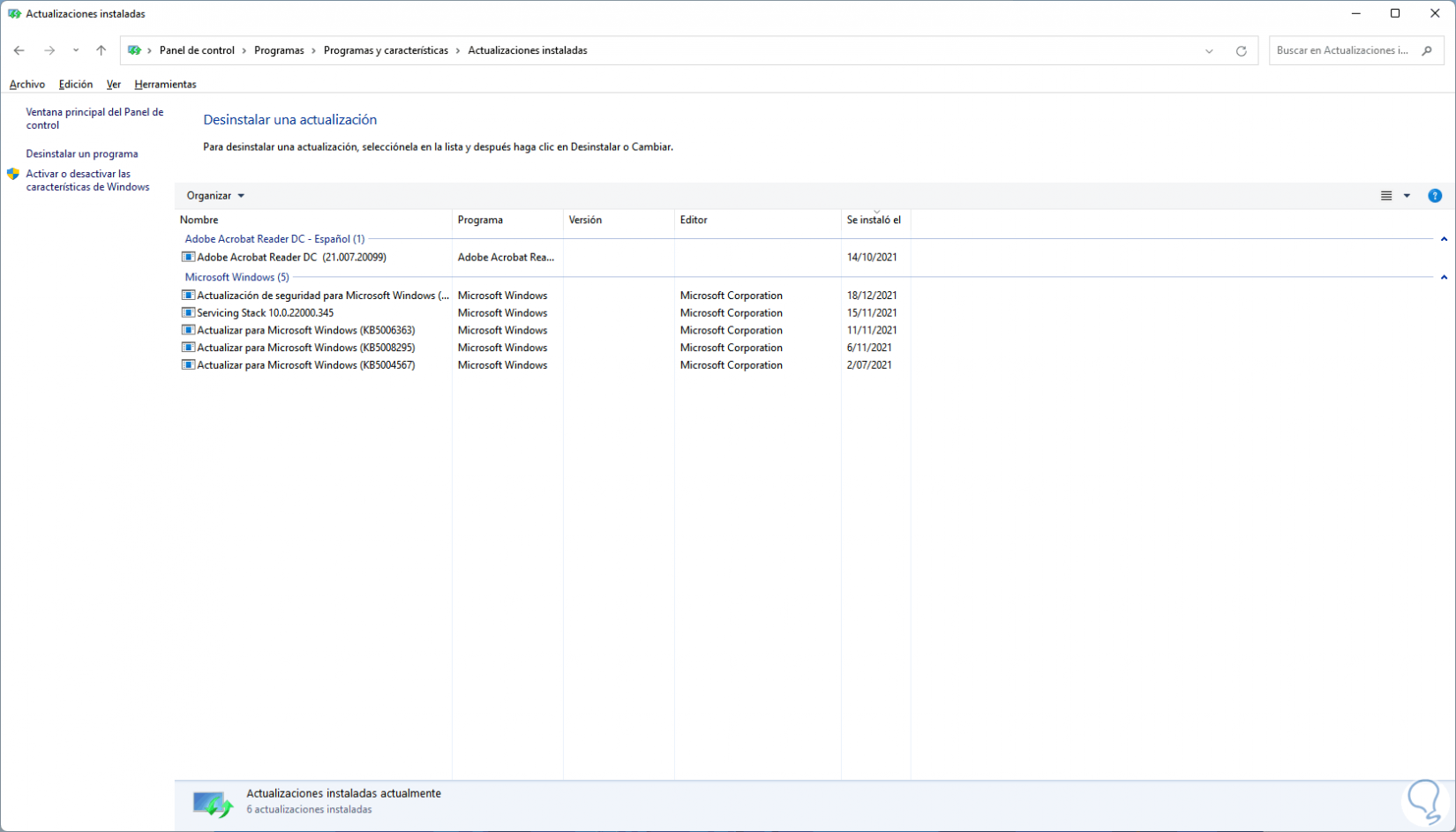Expand the address bar history dropdown
The image size is (1456, 832).
tap(1209, 50)
